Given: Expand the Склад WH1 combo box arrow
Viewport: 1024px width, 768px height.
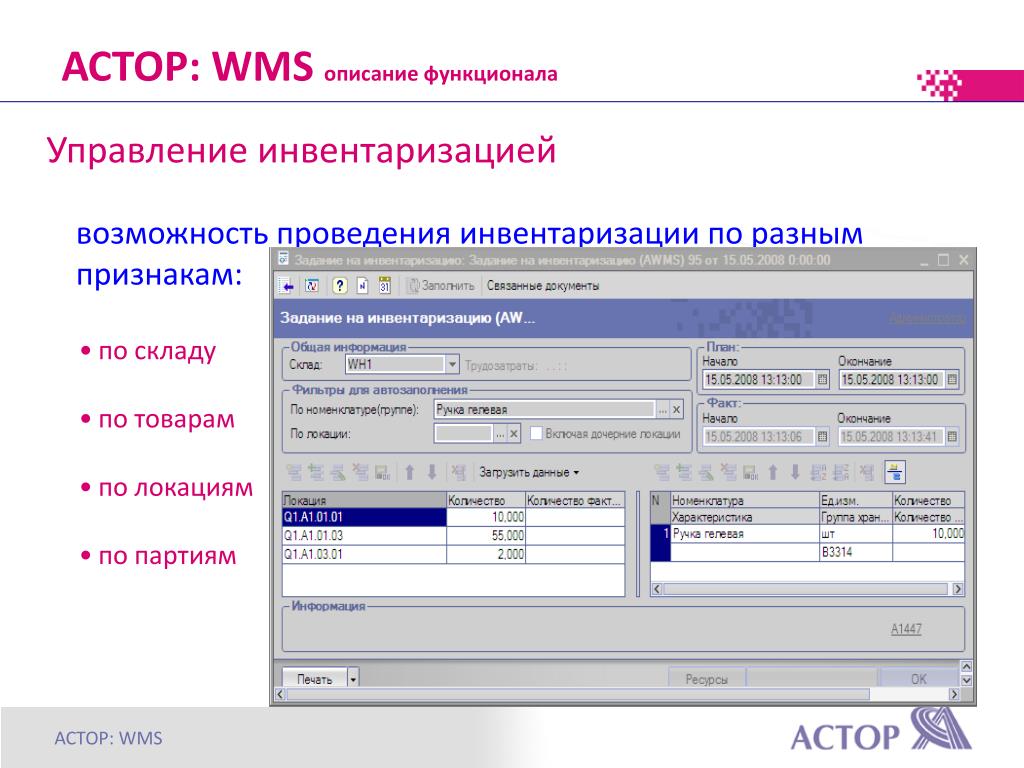Looking at the screenshot, I should [452, 364].
